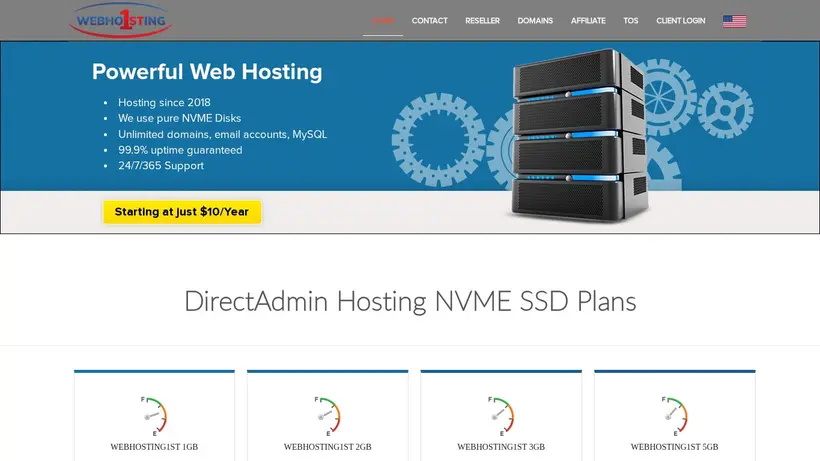Open the Contact page
This screenshot has height=461, width=820.
pos(429,21)
